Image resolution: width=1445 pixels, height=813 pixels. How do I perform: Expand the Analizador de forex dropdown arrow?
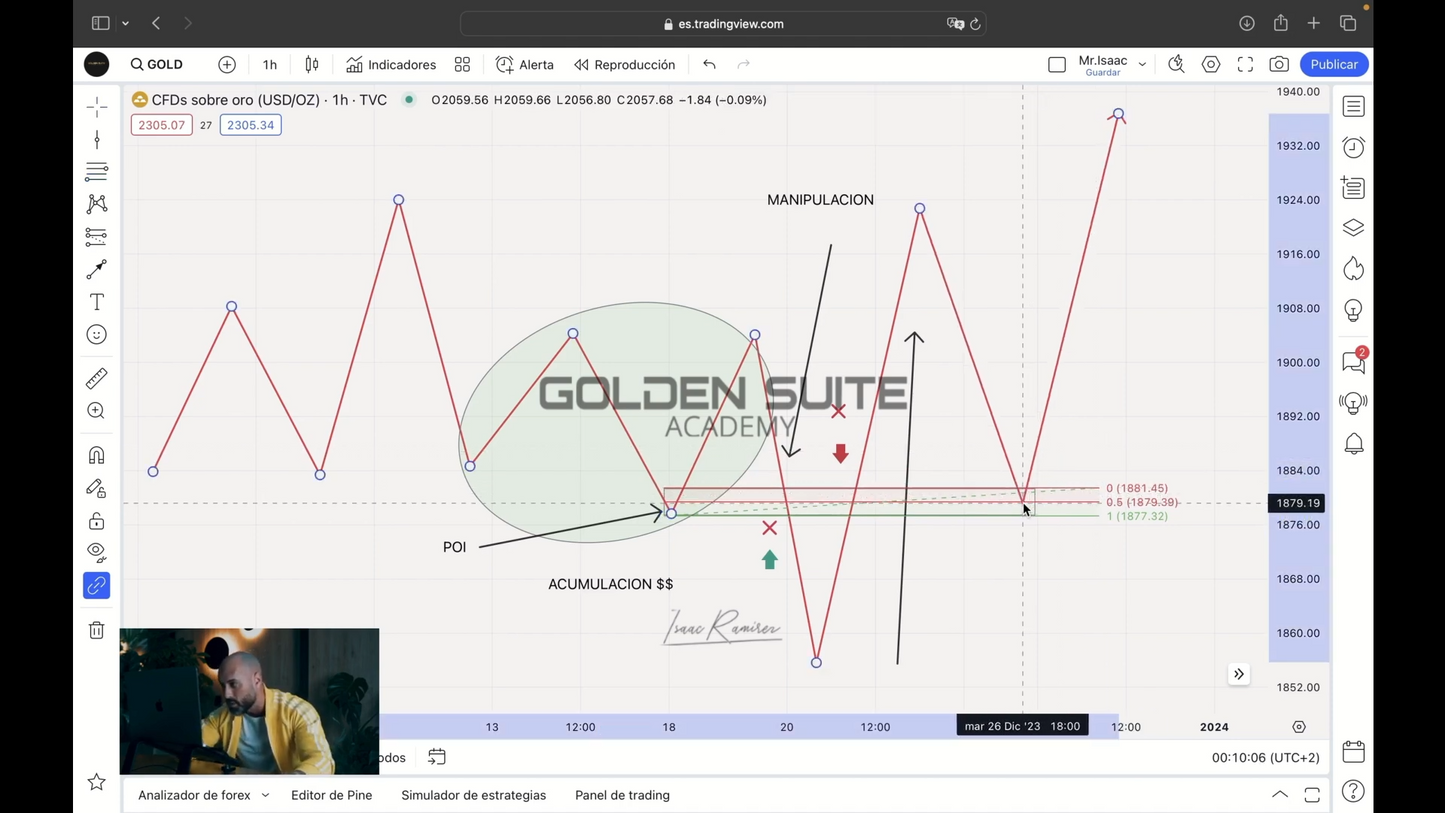265,796
